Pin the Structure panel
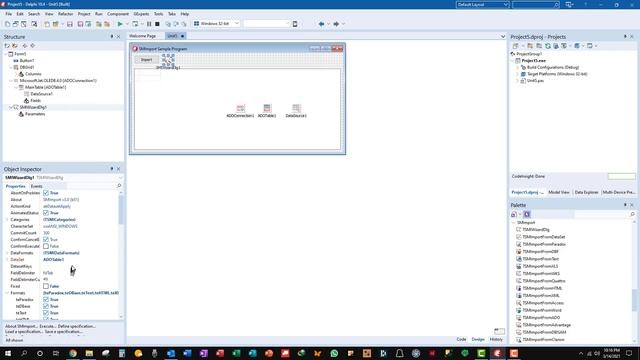The width and height of the screenshot is (640, 360). coord(112,37)
